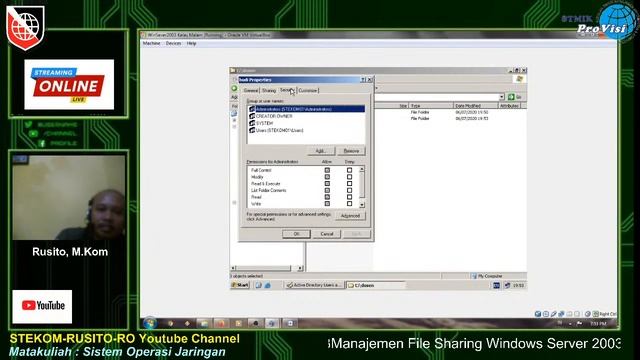The image size is (640, 360).
Task: Toggle Allow checkbox for List Folder Contents
Action: point(327,190)
